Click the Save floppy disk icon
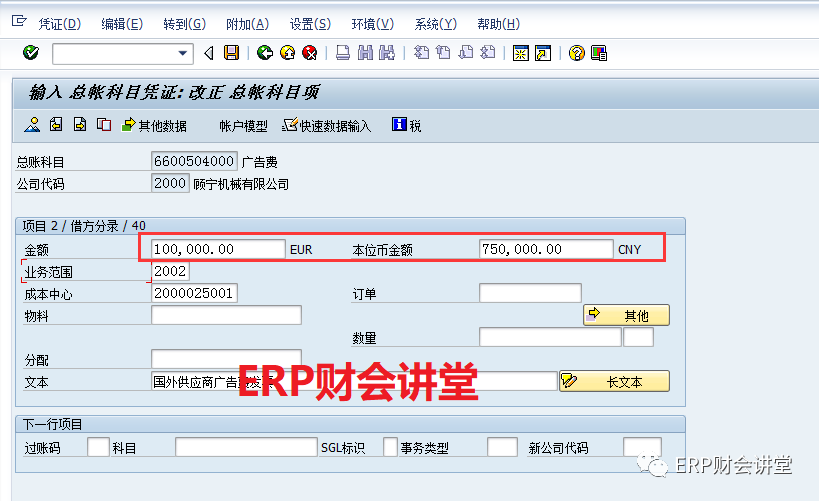Image resolution: width=819 pixels, height=501 pixels. [232, 53]
